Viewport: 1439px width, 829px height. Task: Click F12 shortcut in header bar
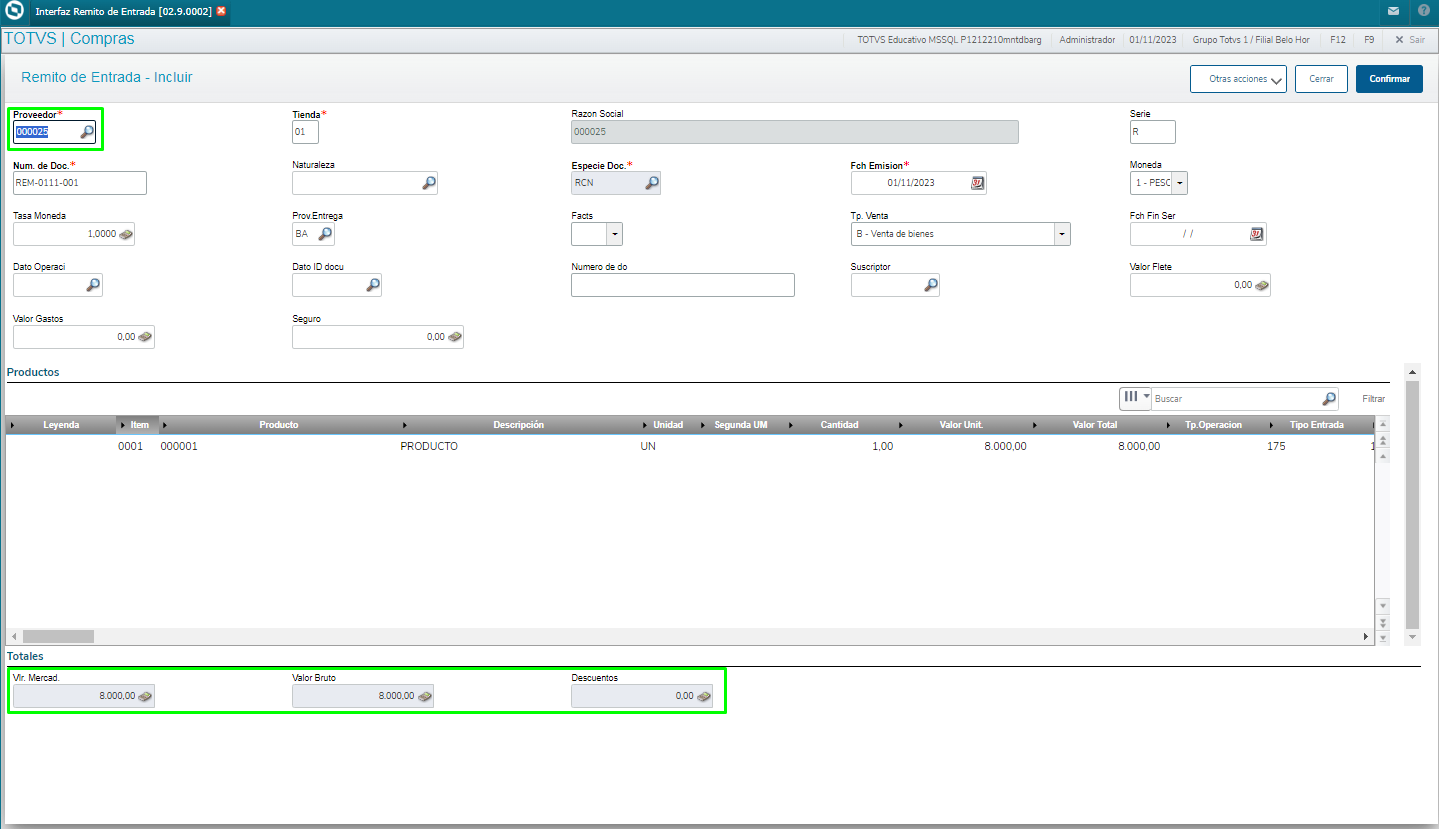tap(1337, 40)
